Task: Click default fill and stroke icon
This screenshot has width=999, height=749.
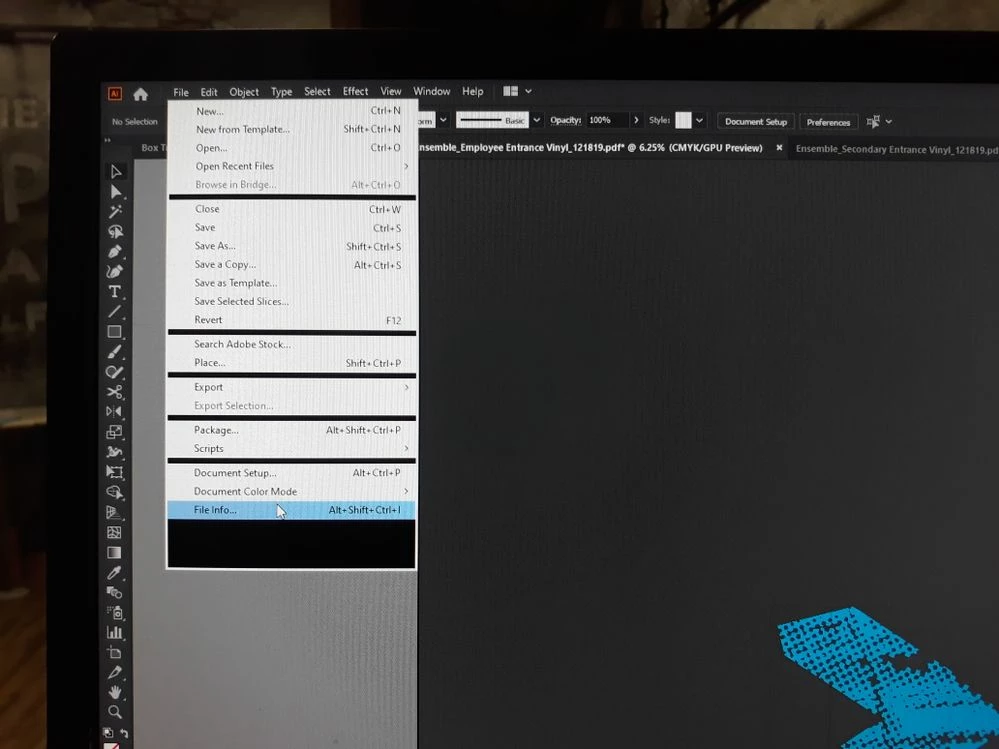Action: click(108, 733)
